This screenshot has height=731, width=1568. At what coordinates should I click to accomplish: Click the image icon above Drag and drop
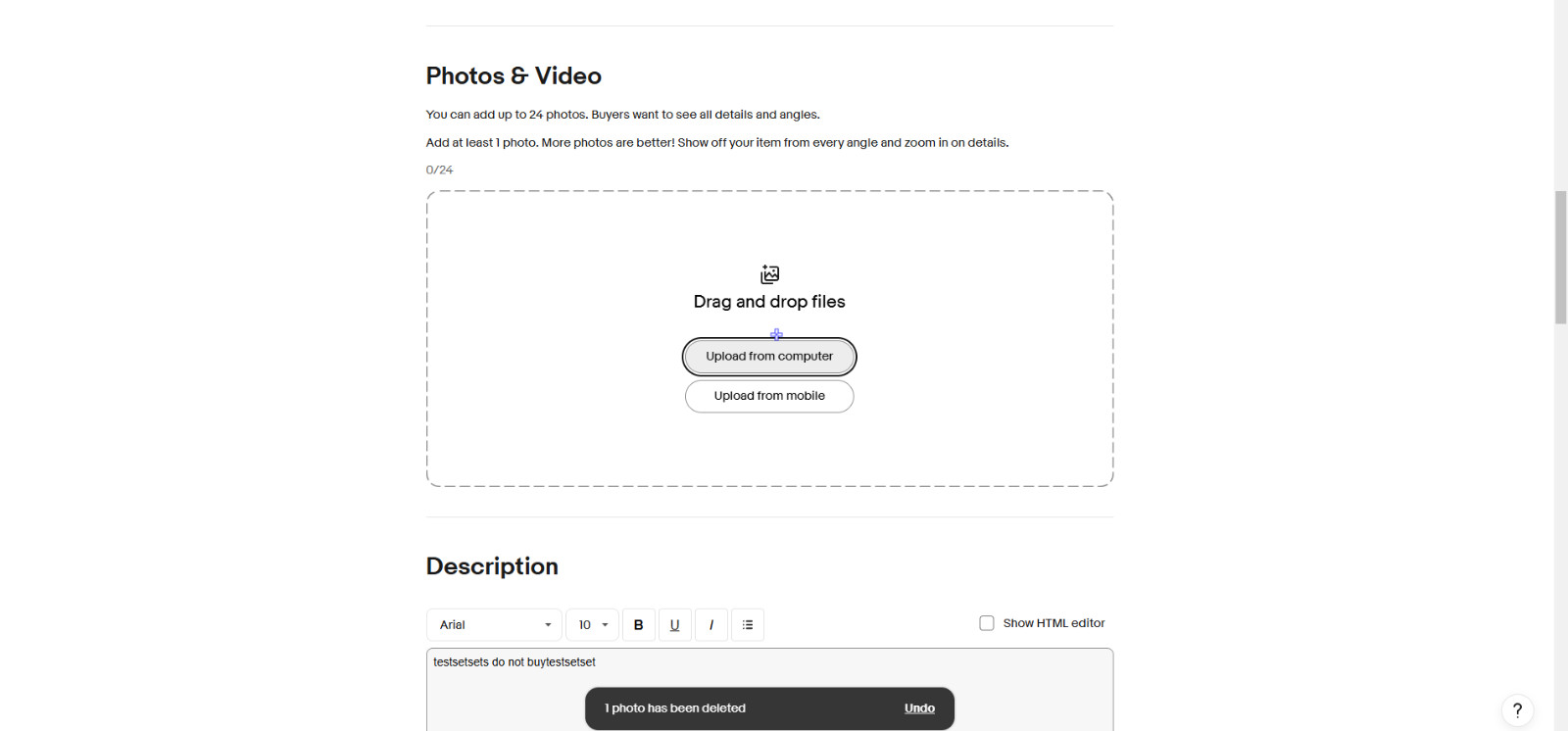(x=769, y=274)
